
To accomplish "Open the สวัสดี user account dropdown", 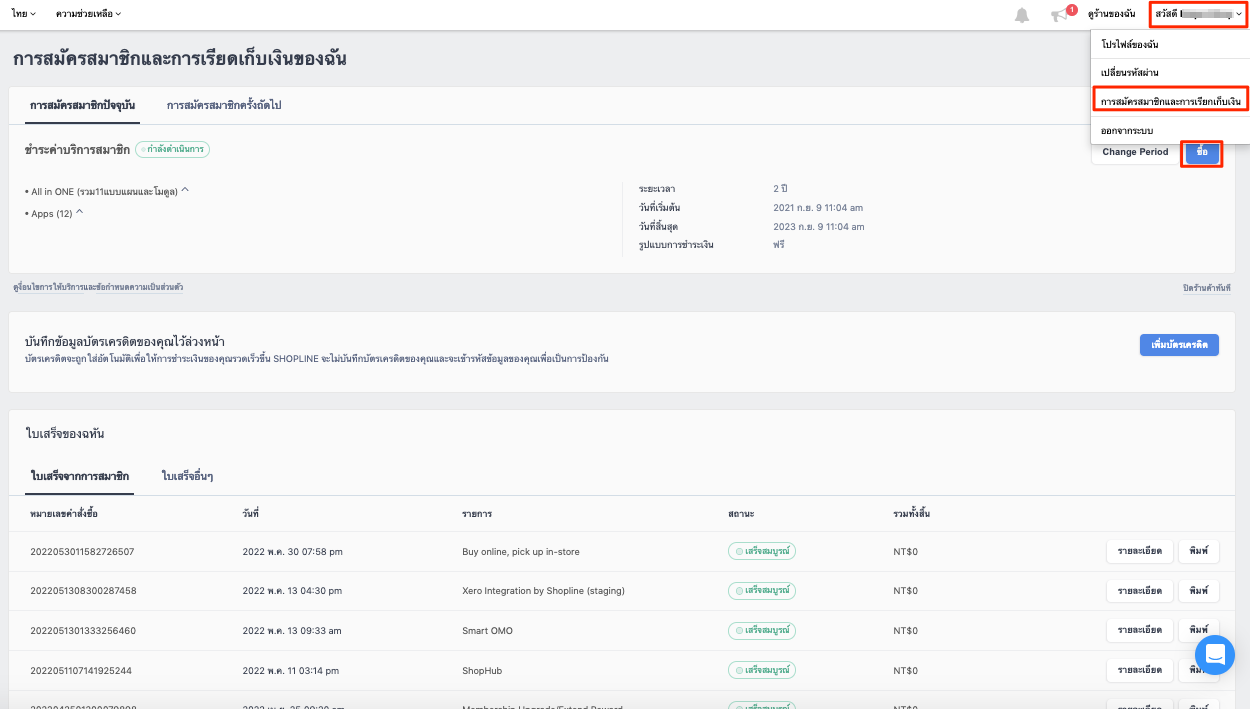I will (1198, 14).
